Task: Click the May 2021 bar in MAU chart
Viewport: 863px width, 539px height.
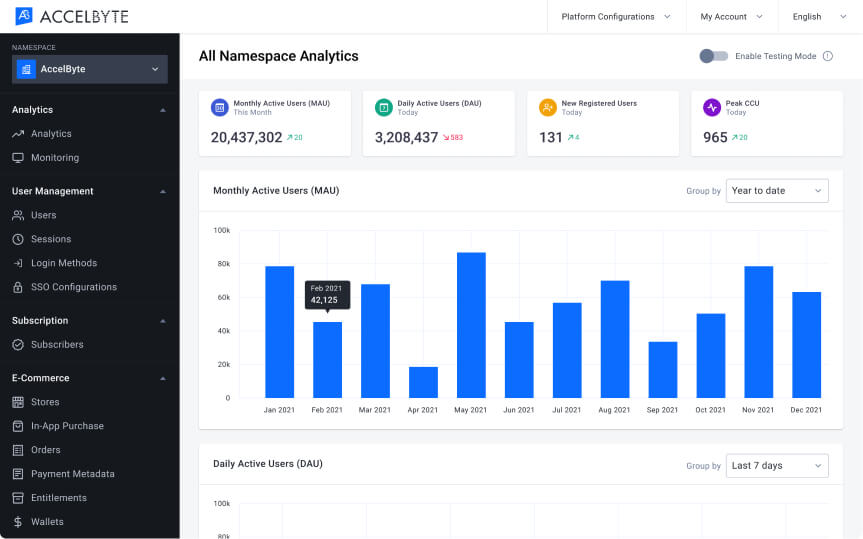Action: (471, 325)
